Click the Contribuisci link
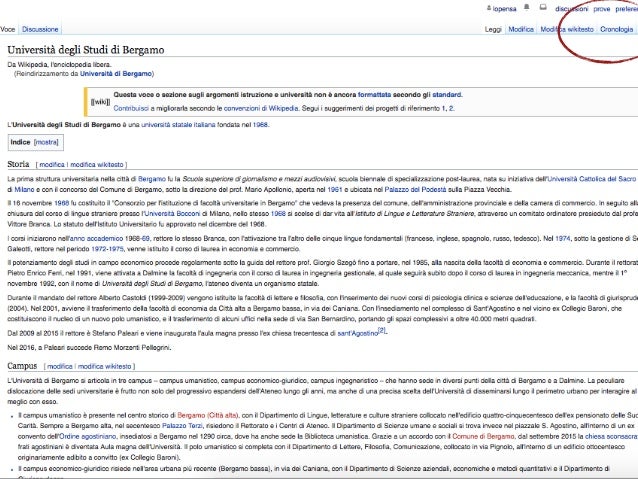 [x=131, y=108]
